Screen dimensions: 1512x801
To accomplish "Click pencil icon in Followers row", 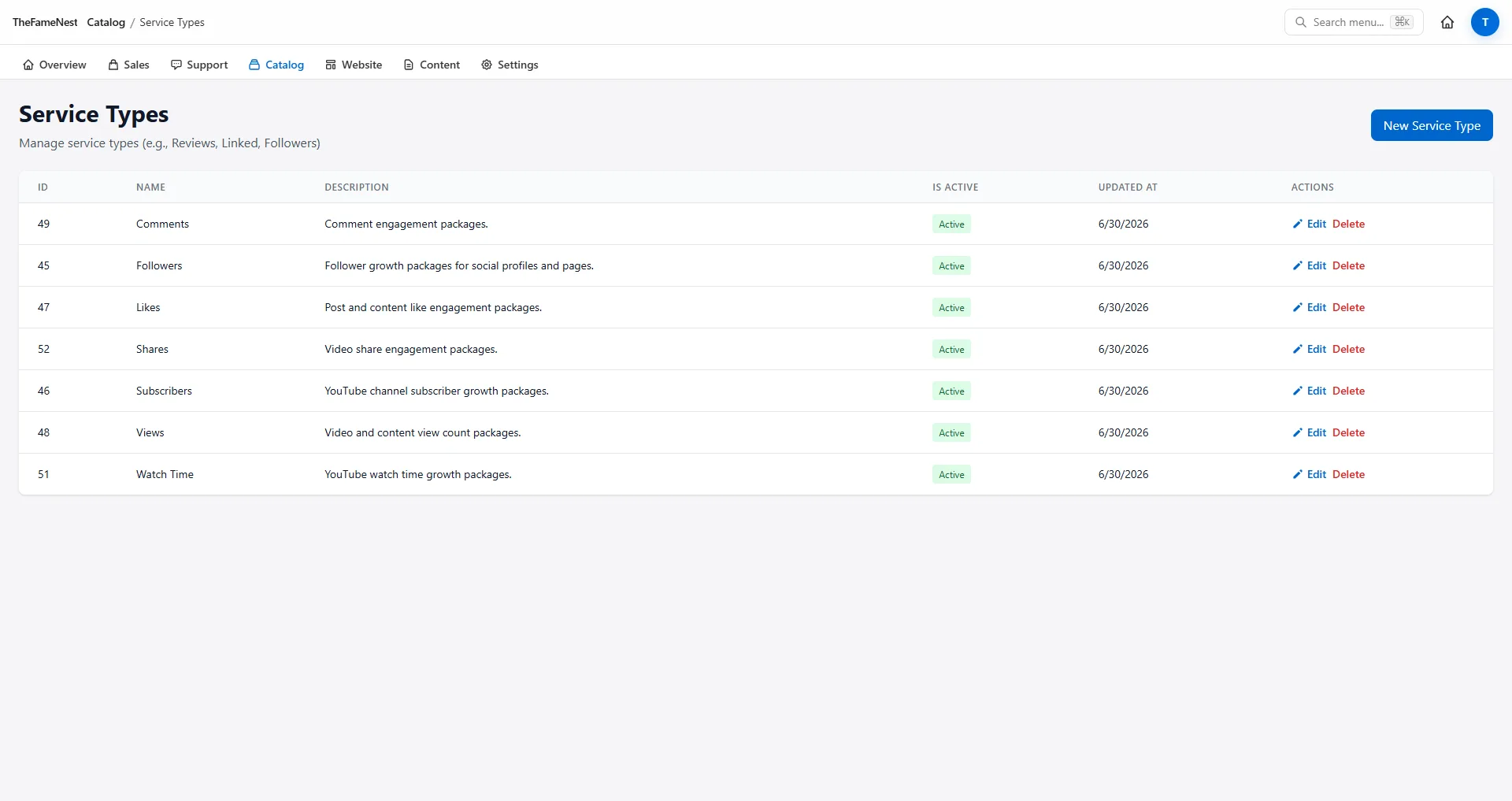I will point(1298,265).
